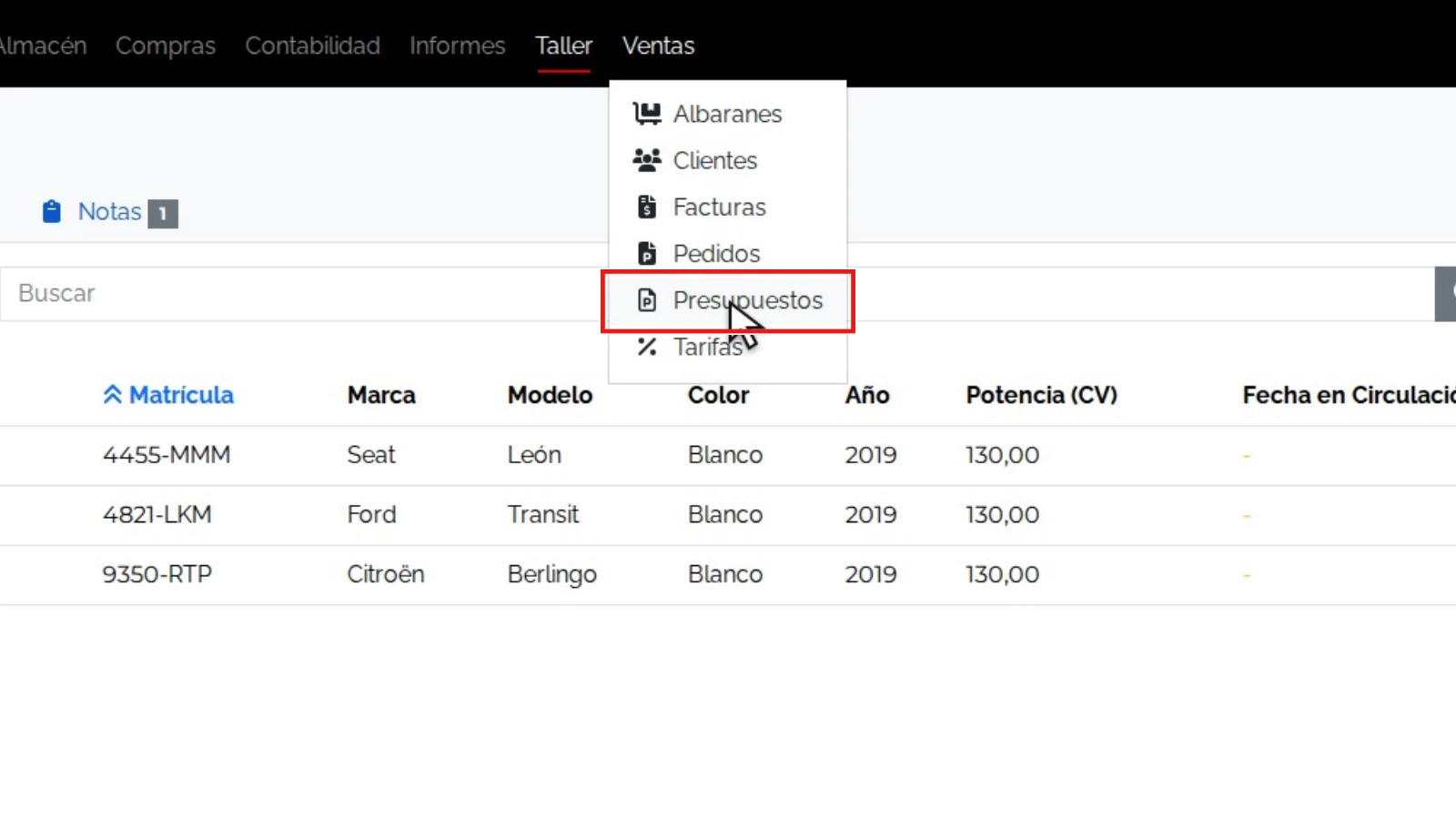The width and height of the screenshot is (1456, 819).
Task: Choose Facturas in the Ventas menu
Action: (x=728, y=207)
